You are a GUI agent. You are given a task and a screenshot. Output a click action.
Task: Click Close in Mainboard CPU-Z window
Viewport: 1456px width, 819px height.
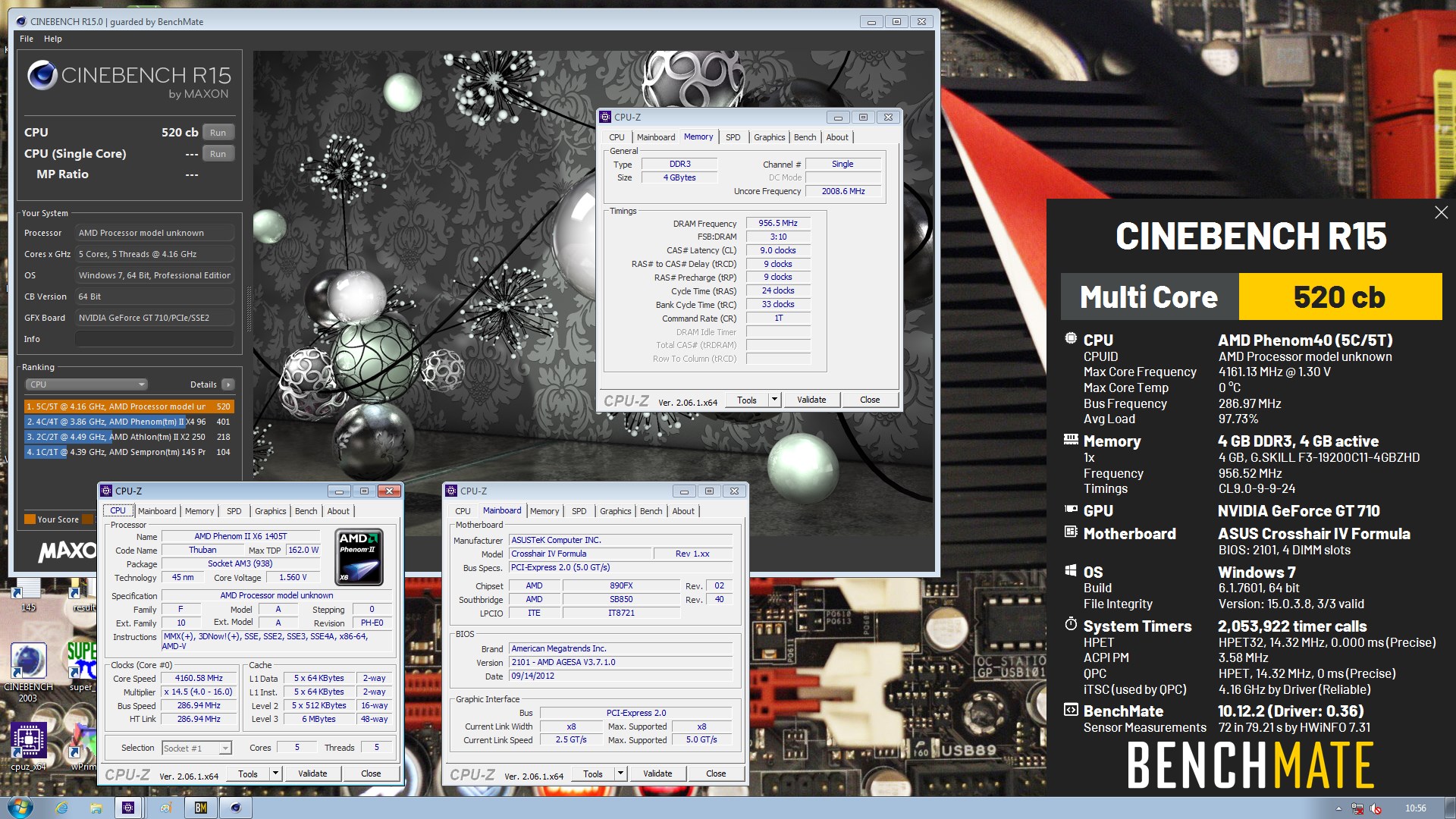[x=716, y=773]
